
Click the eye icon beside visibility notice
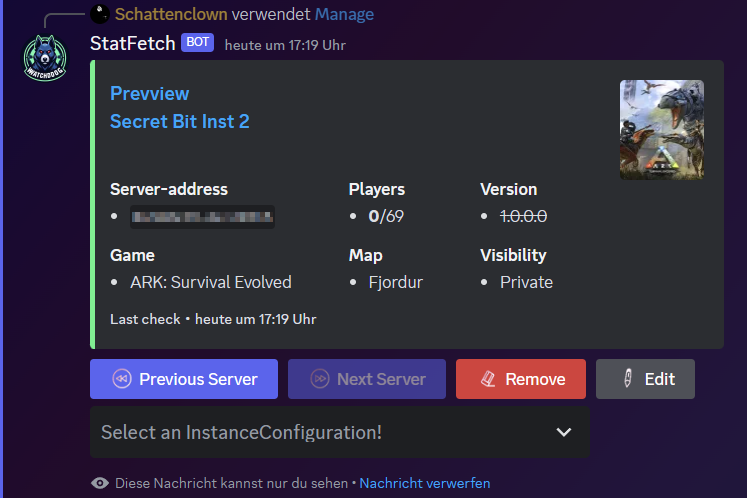pyautogui.click(x=100, y=483)
